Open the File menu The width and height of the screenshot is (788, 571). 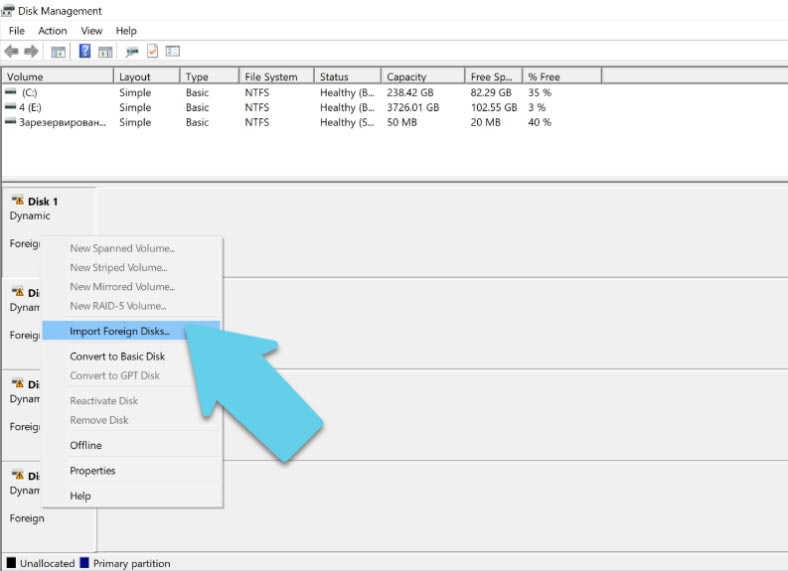point(17,31)
